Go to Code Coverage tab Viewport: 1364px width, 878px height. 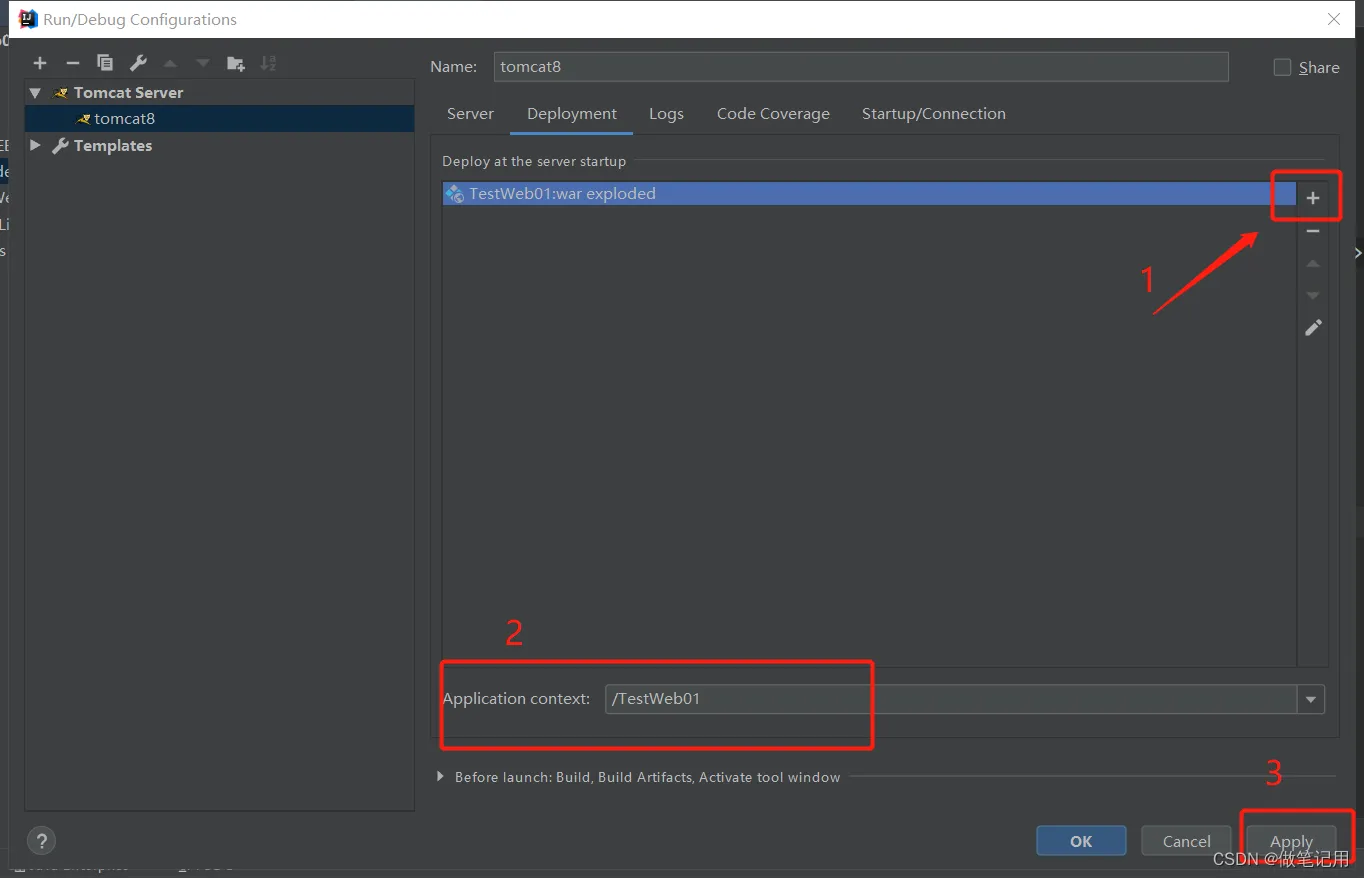773,114
